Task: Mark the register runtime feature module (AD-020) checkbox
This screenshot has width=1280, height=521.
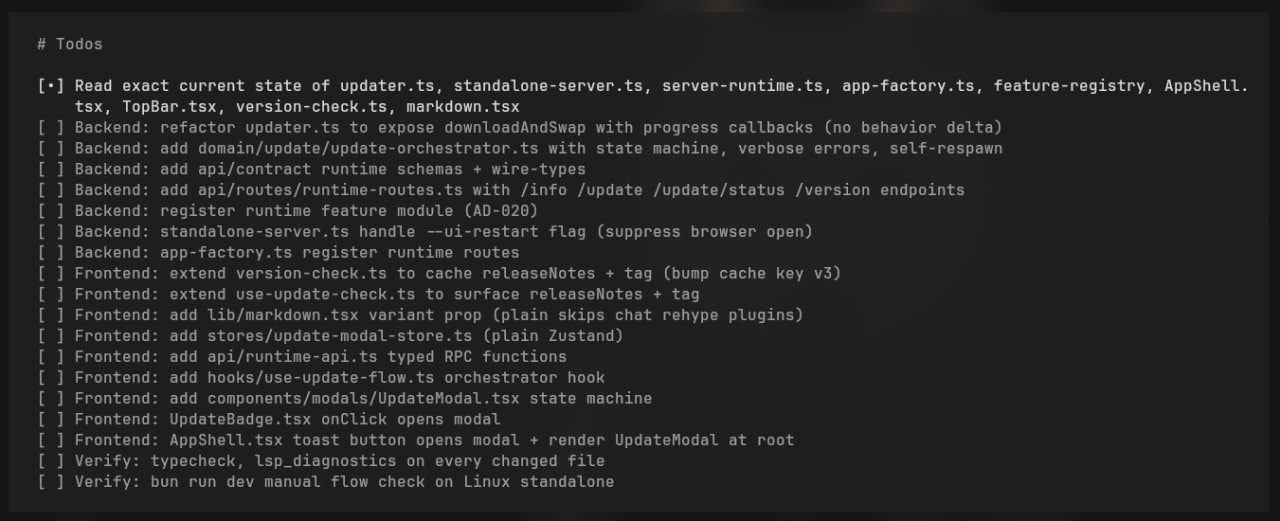Action: [x=50, y=211]
